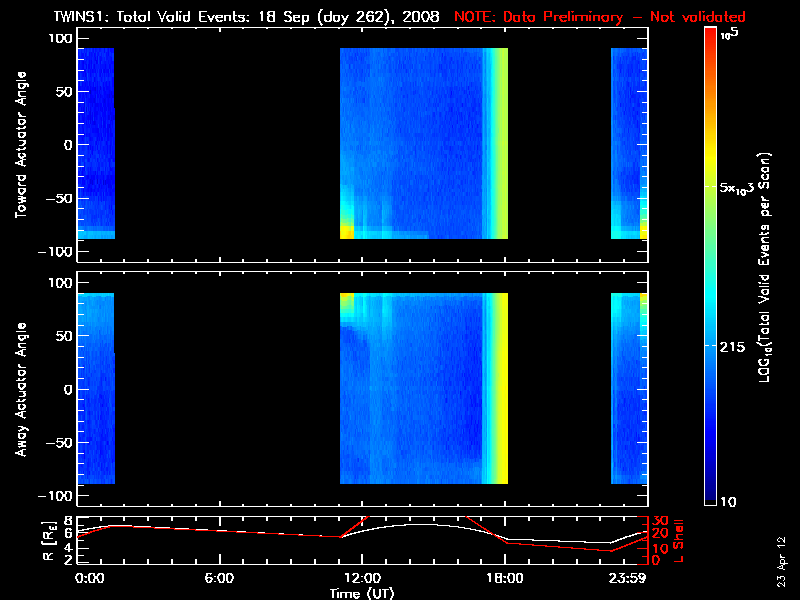800x600 pixels.
Task: Click the "23 Apr 12" date stamp
Action: tap(782, 552)
